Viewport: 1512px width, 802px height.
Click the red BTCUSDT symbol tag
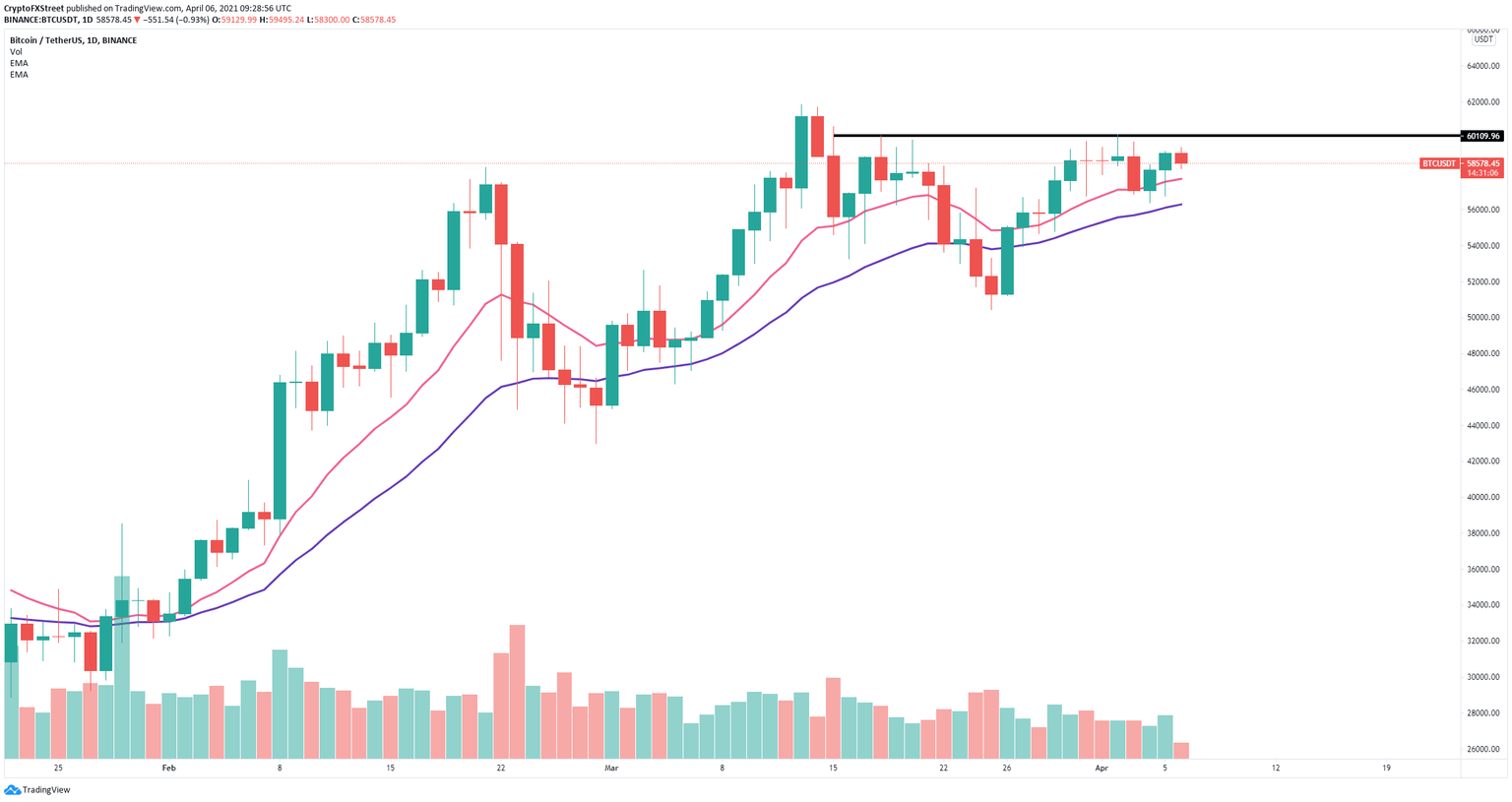(x=1438, y=163)
